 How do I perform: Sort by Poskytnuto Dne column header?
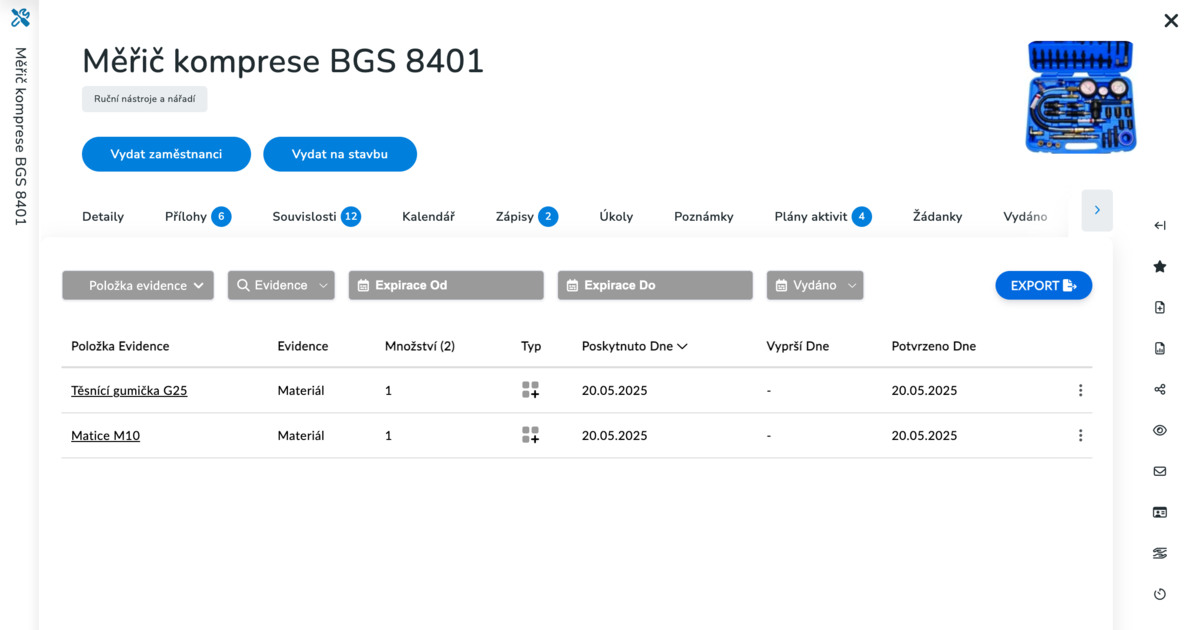(634, 346)
